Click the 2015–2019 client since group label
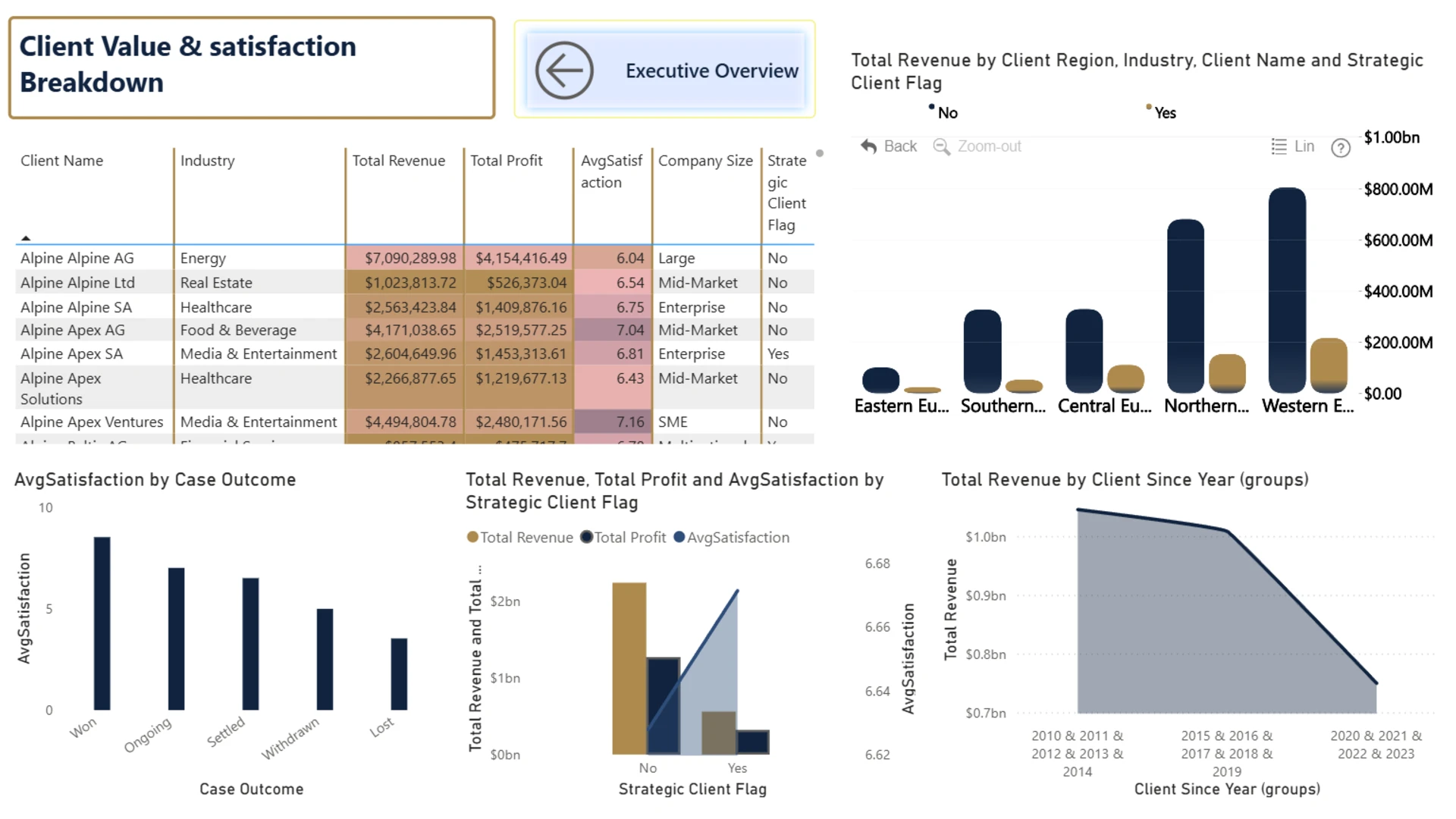This screenshot has height=819, width=1456. coord(1227,754)
